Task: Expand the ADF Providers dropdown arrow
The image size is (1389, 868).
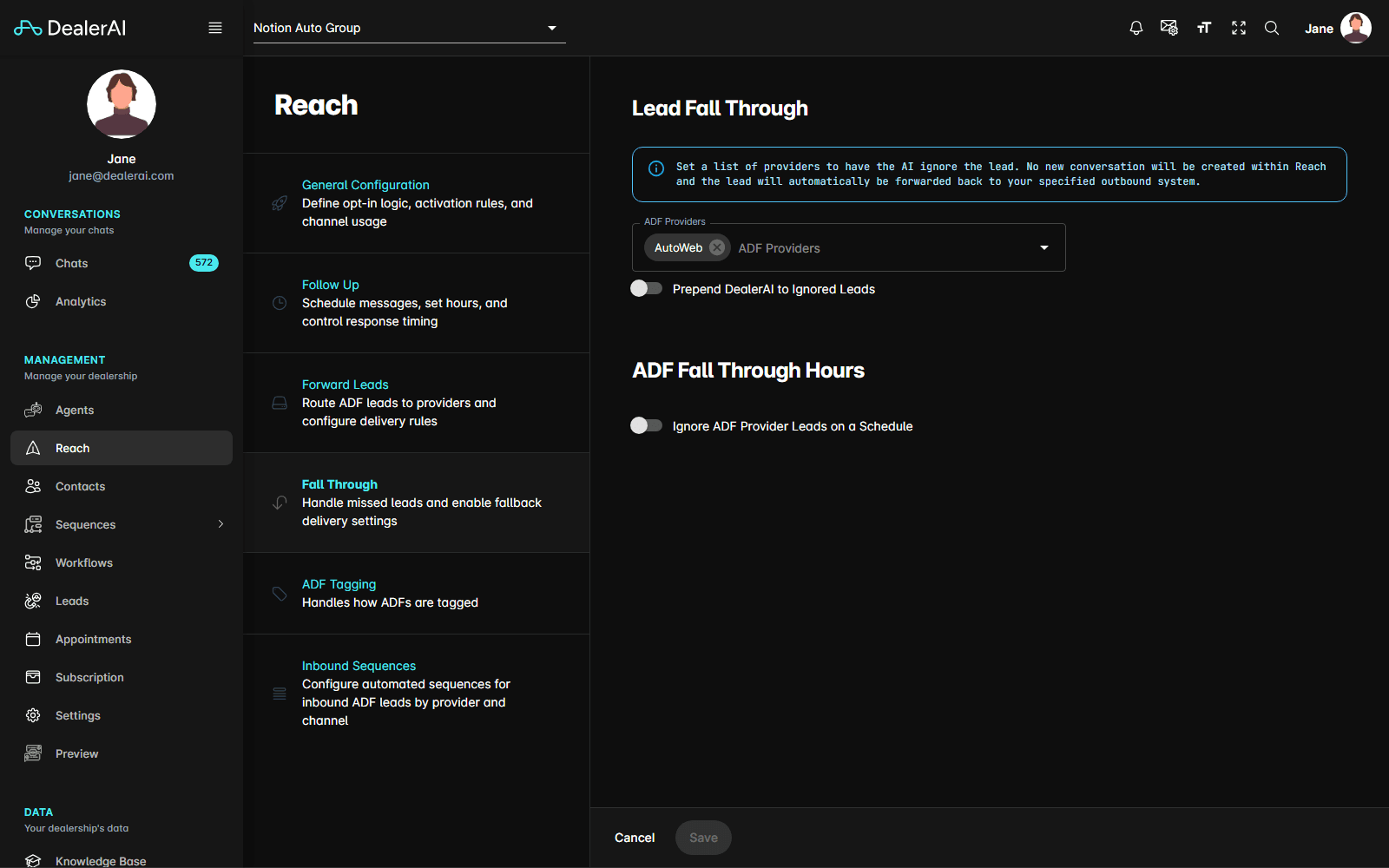Action: tap(1044, 247)
